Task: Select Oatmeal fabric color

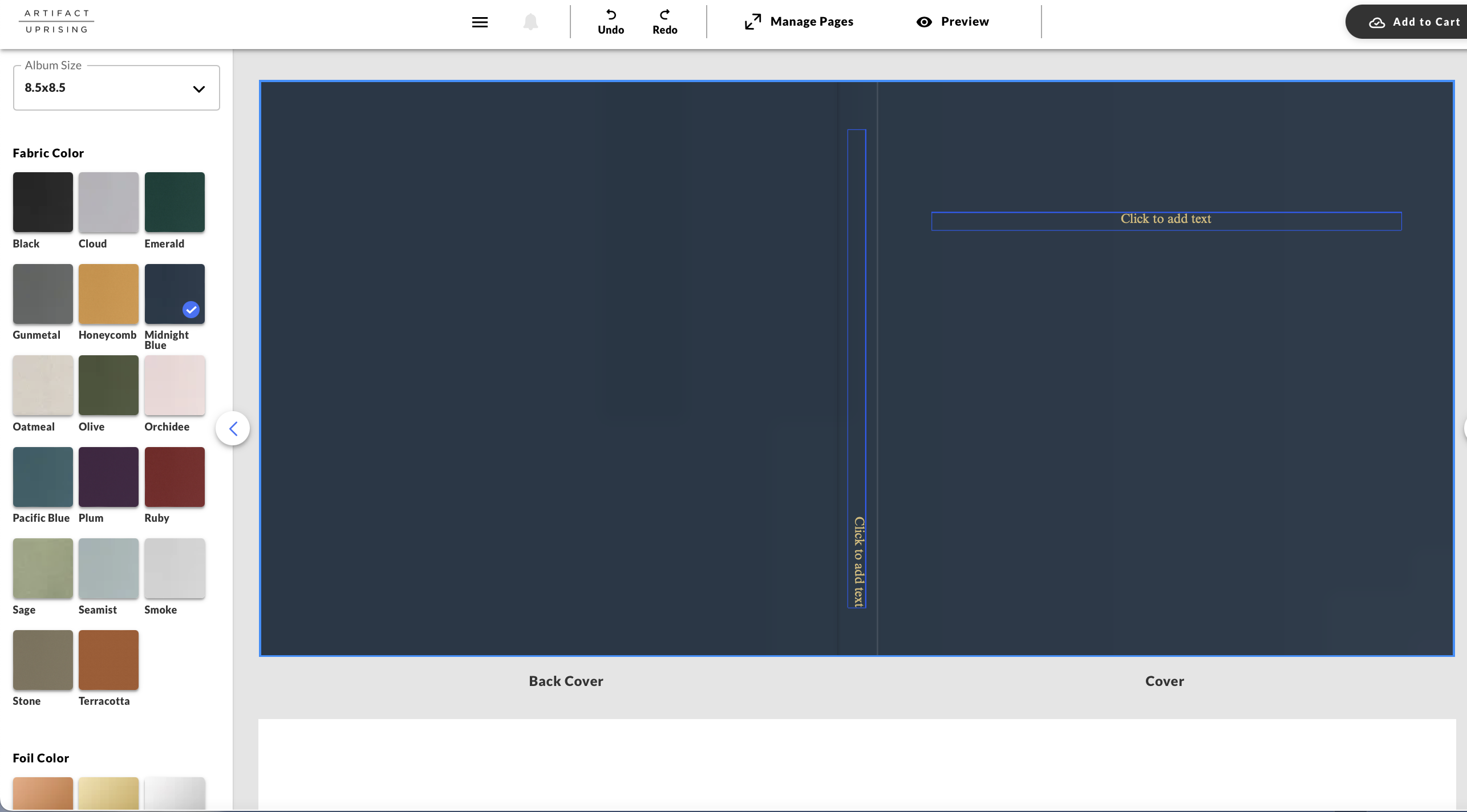Action: [x=43, y=385]
